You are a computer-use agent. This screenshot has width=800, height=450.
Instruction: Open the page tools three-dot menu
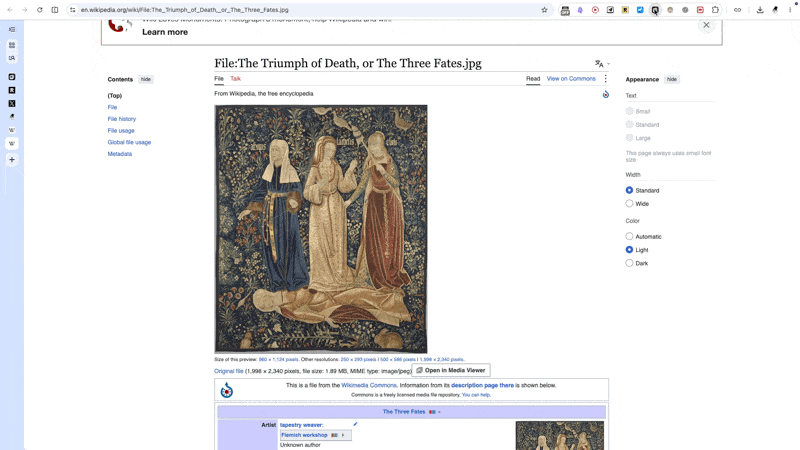point(606,79)
